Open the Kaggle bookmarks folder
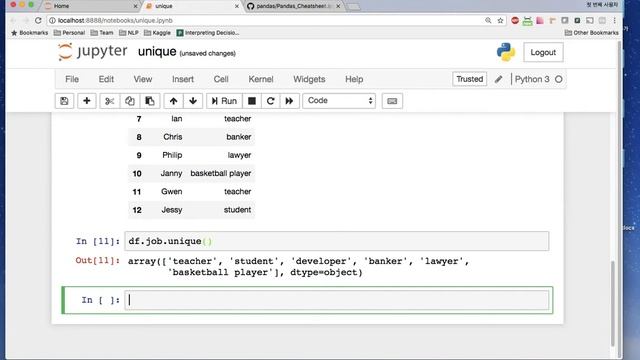Image resolution: width=640 pixels, height=360 pixels. coord(158,33)
